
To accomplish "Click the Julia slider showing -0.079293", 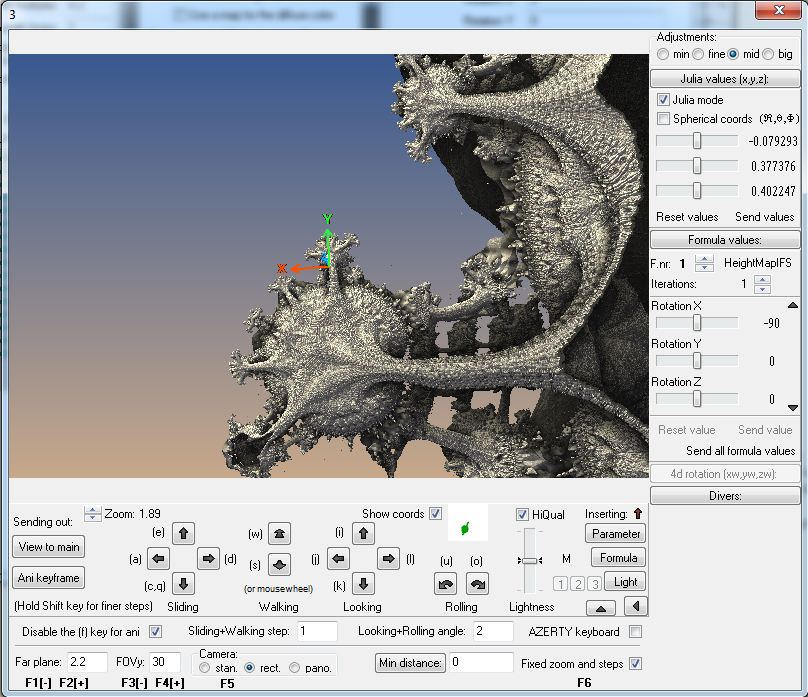I will (x=697, y=141).
